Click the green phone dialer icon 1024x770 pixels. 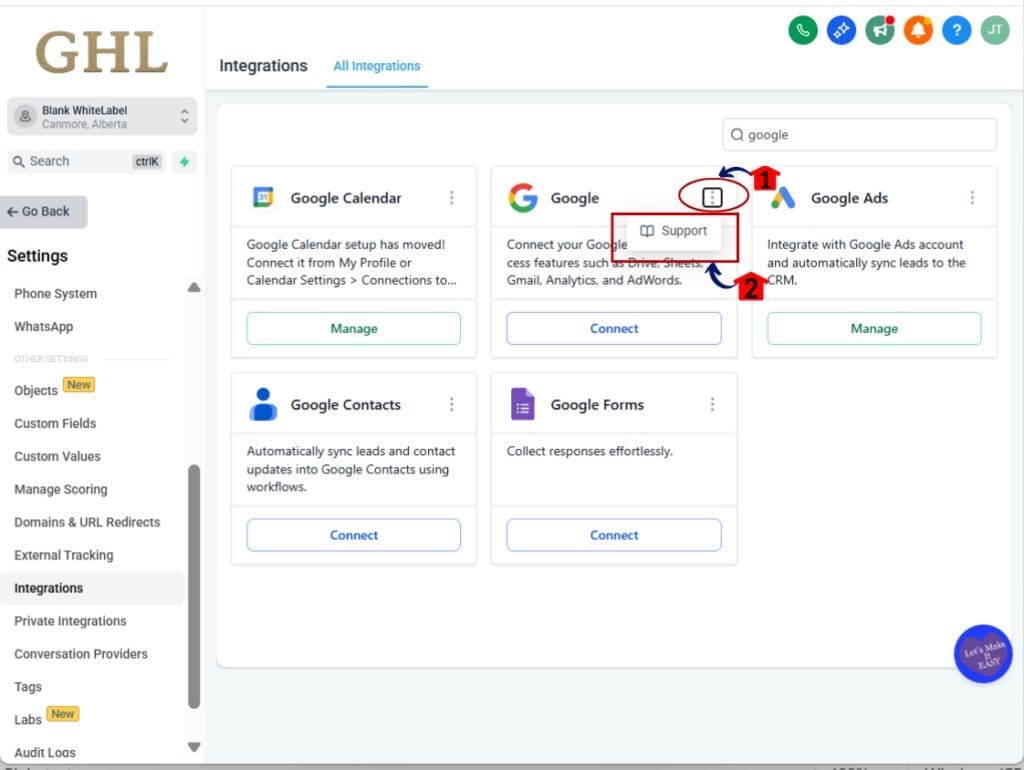coord(803,30)
